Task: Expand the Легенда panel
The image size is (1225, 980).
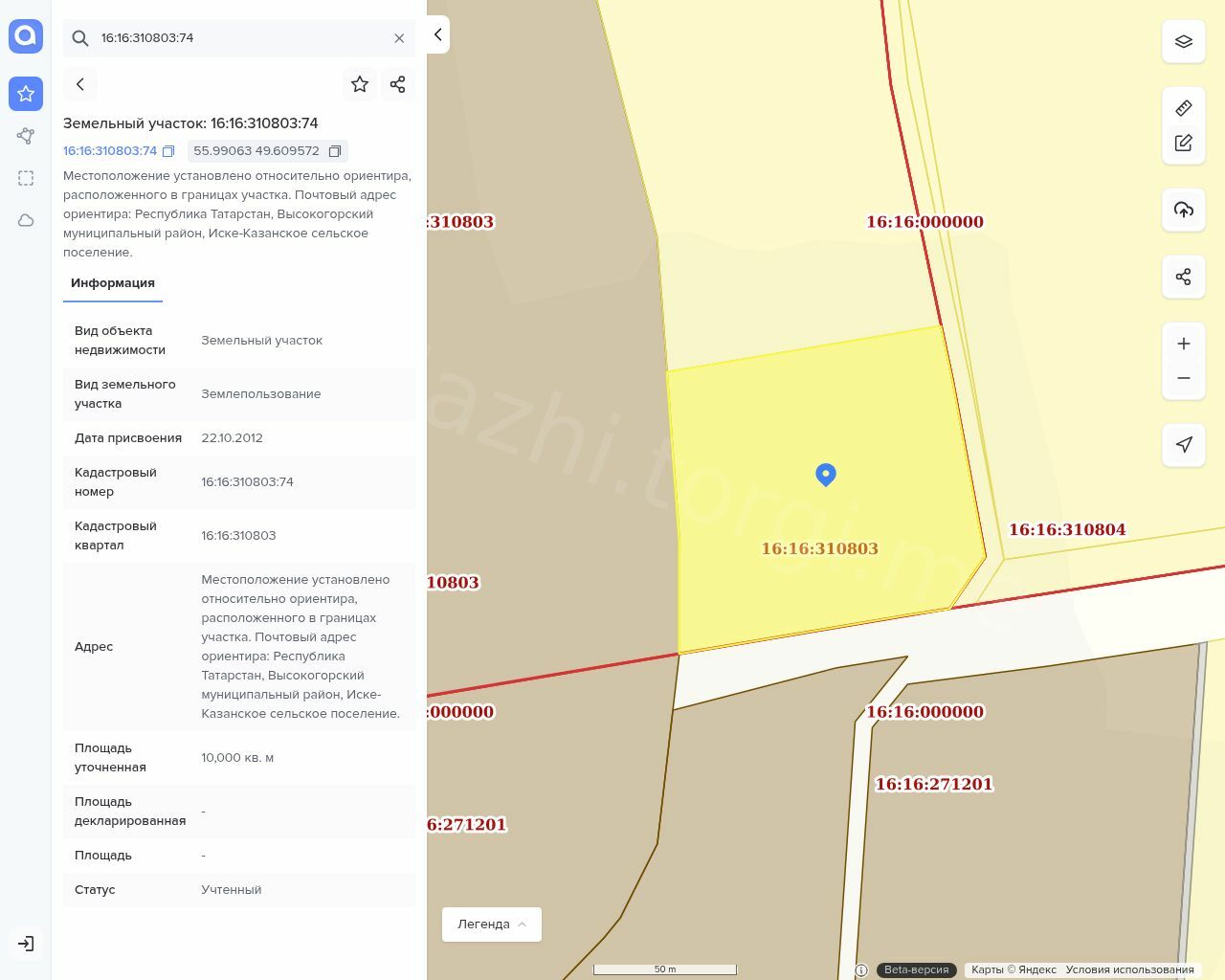Action: 491,924
